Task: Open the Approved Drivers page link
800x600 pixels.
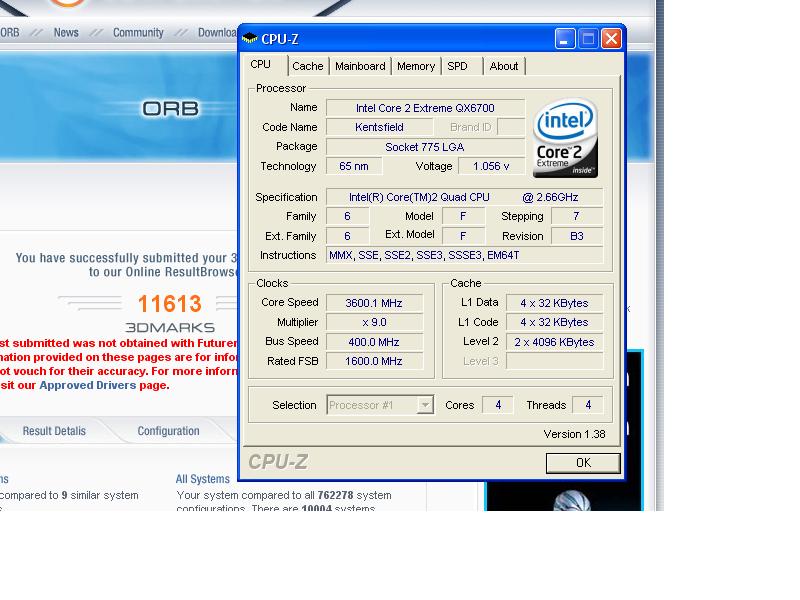Action: click(x=88, y=385)
